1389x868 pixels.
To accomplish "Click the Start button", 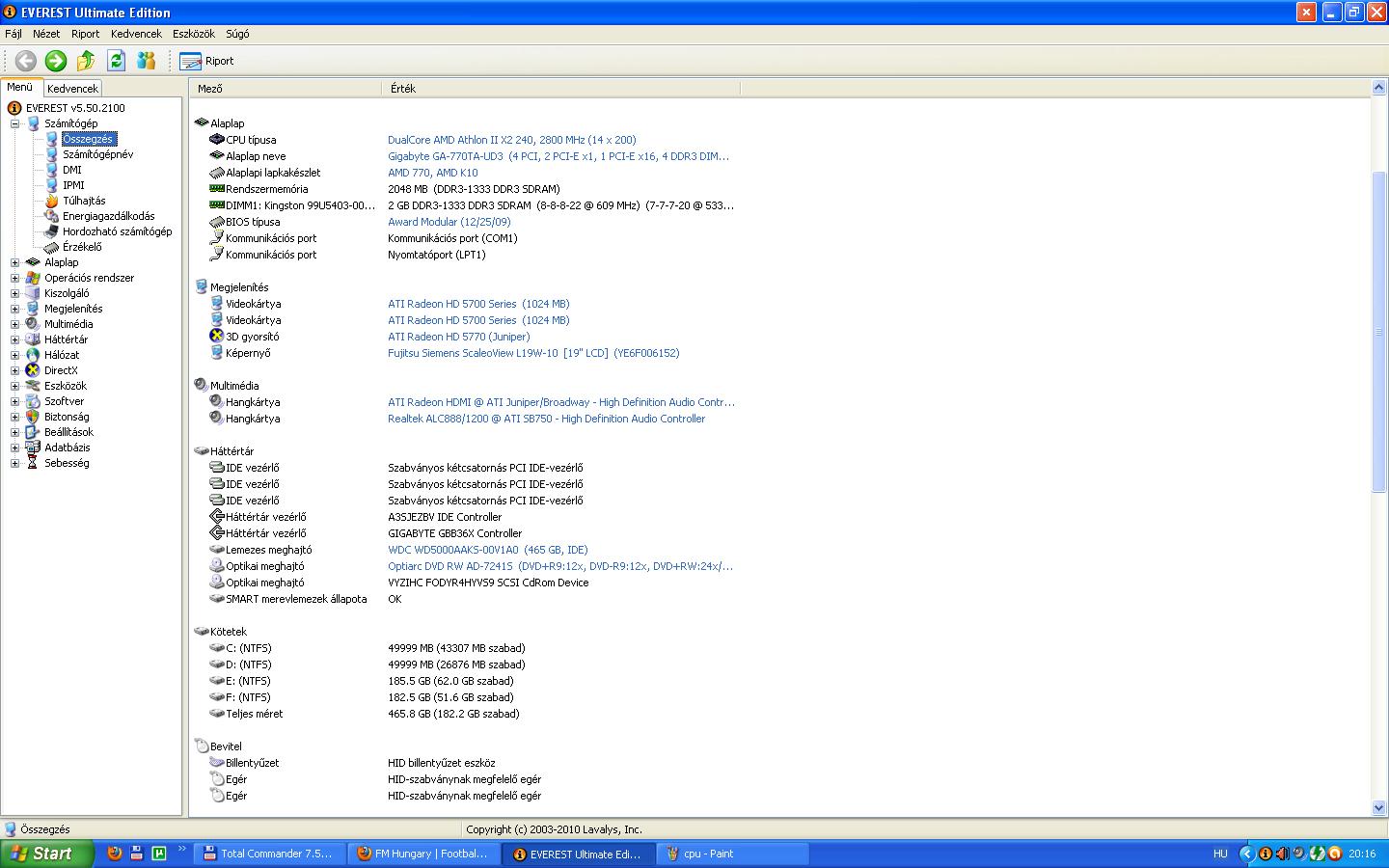I will tap(46, 854).
